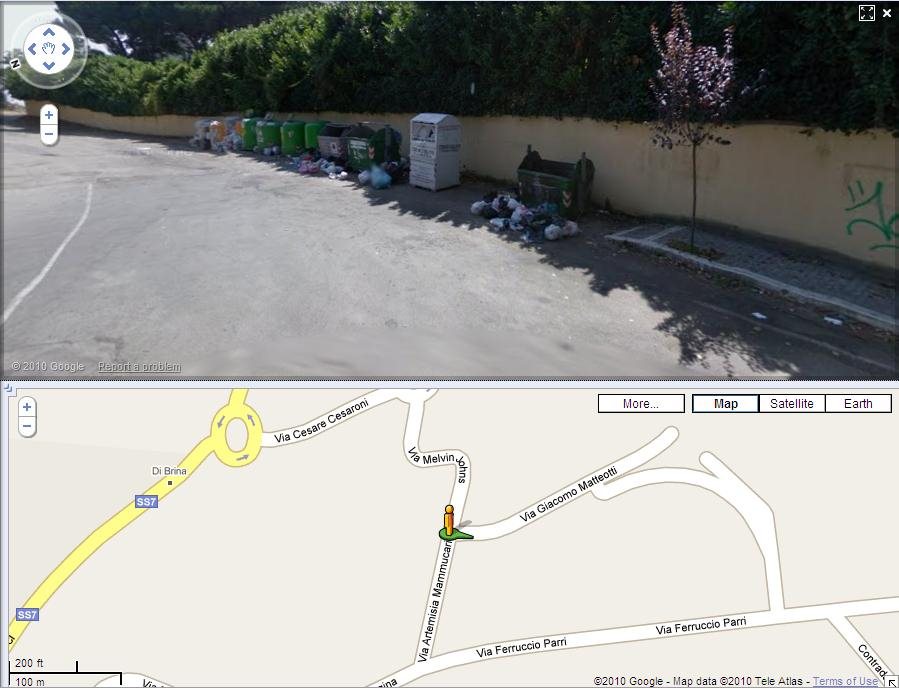The width and height of the screenshot is (899, 689).
Task: Switch to Earth view
Action: tap(858, 404)
